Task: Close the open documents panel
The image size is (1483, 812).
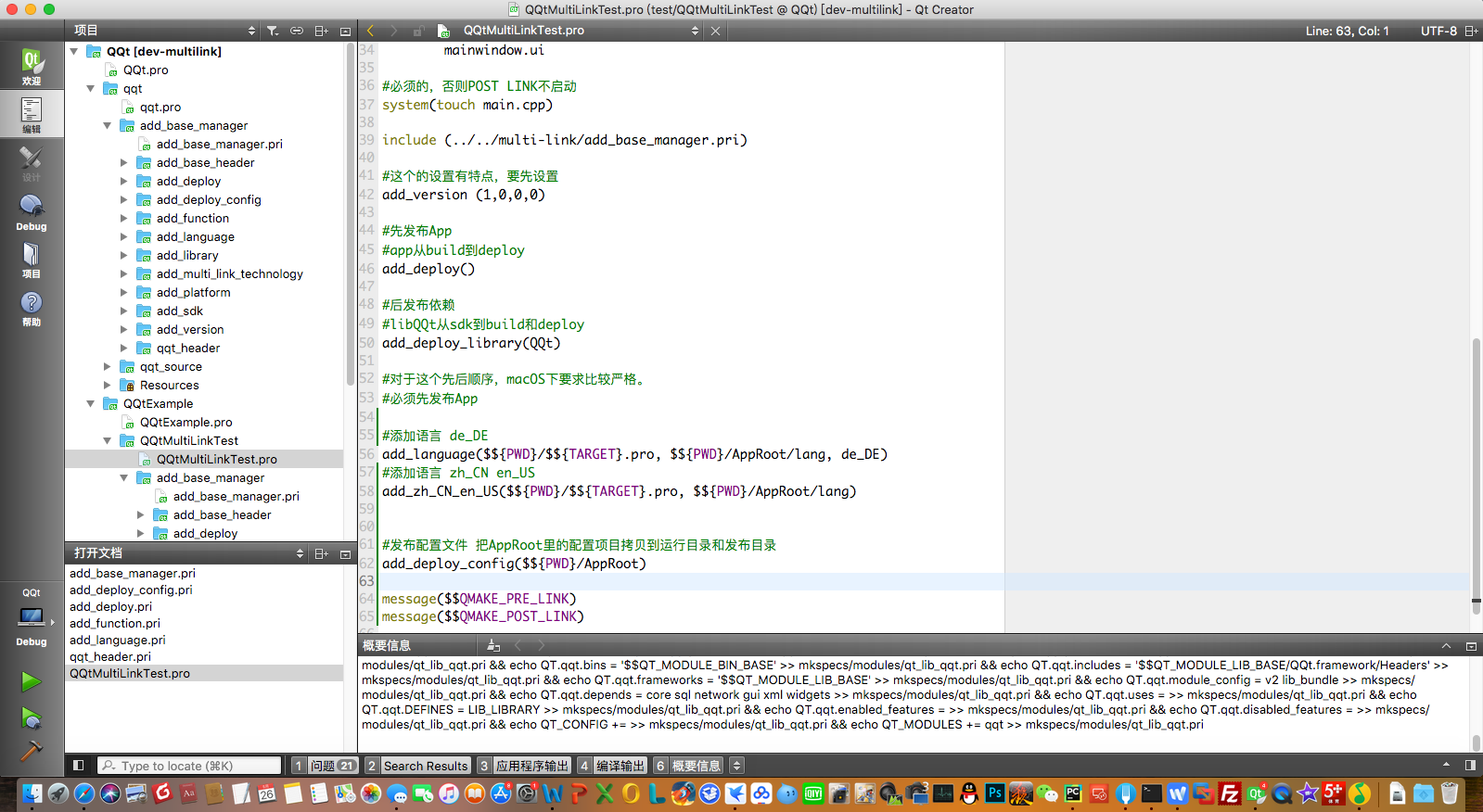Action: (x=345, y=553)
